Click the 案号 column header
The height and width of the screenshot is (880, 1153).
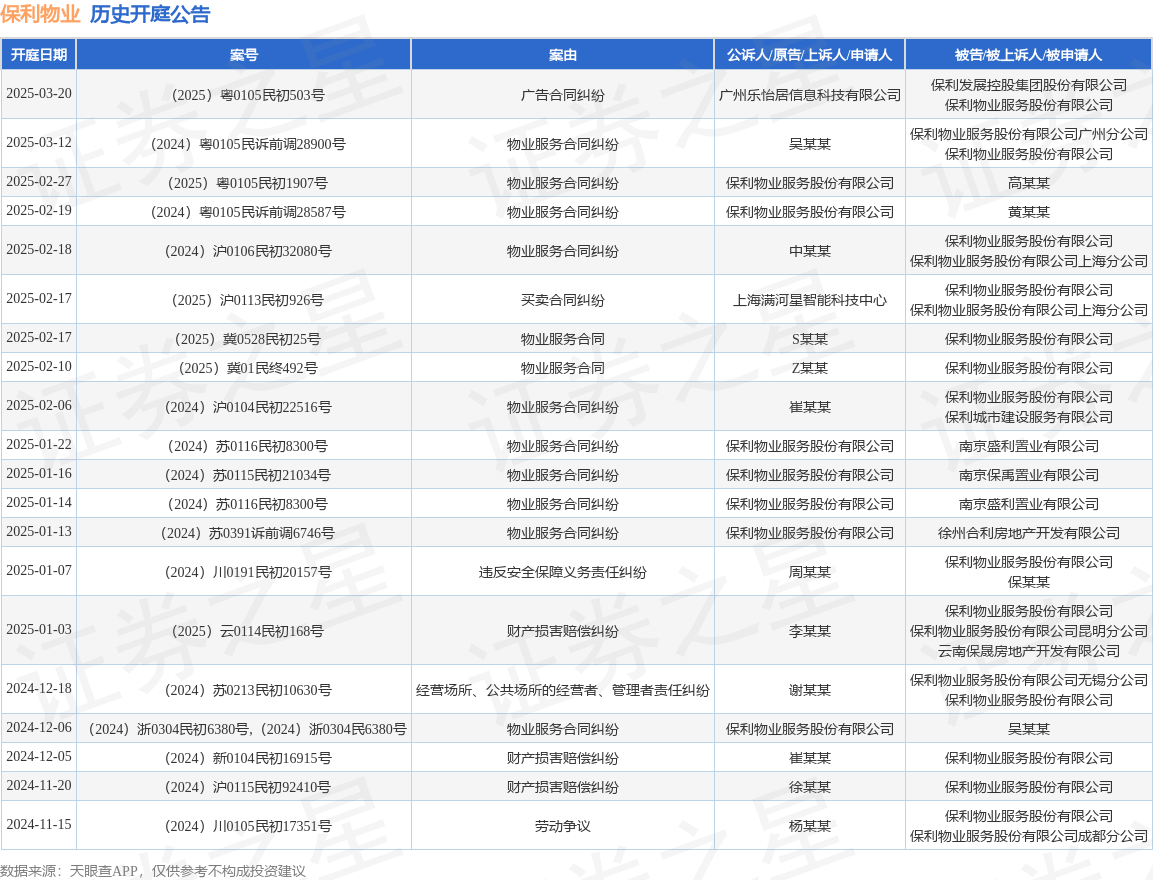(x=243, y=55)
